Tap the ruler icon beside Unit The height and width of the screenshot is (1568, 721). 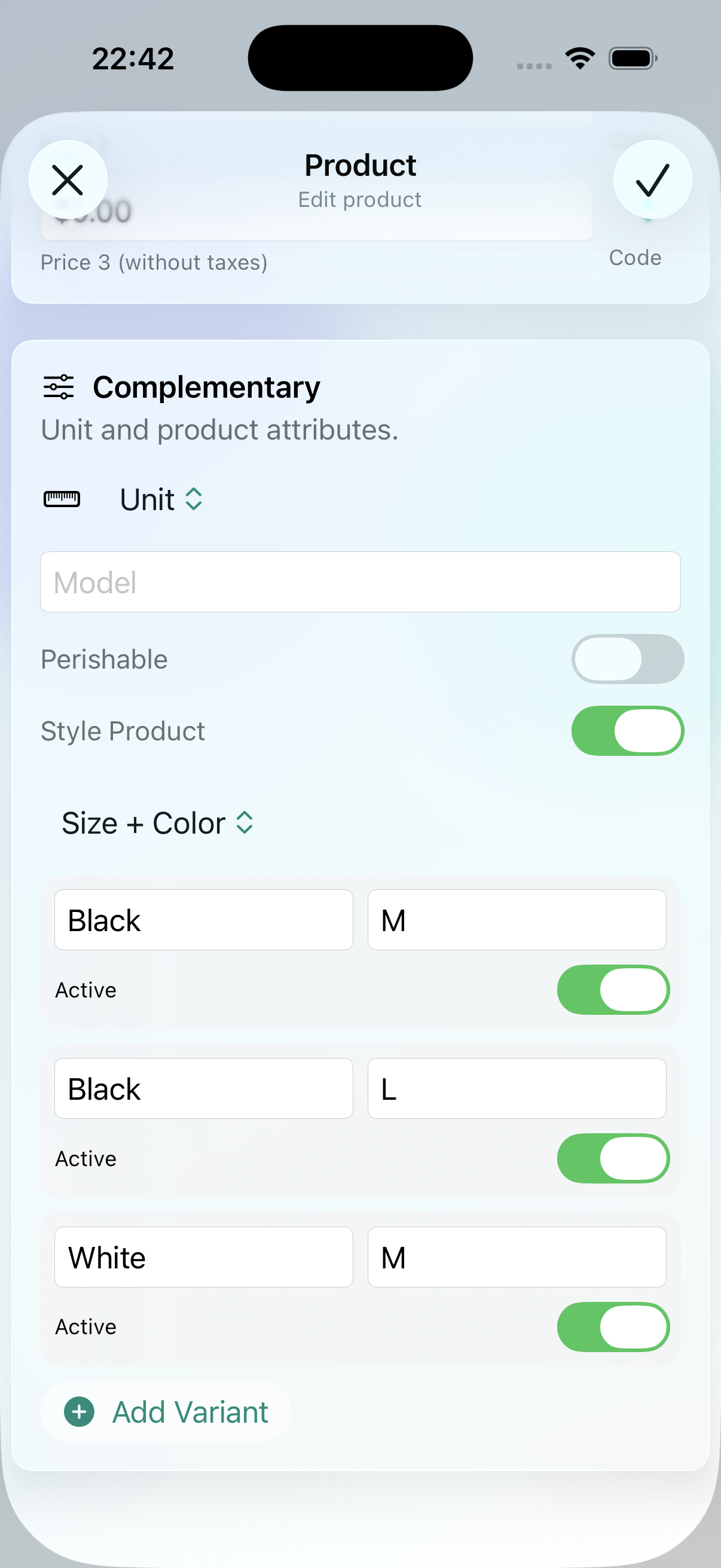point(62,499)
